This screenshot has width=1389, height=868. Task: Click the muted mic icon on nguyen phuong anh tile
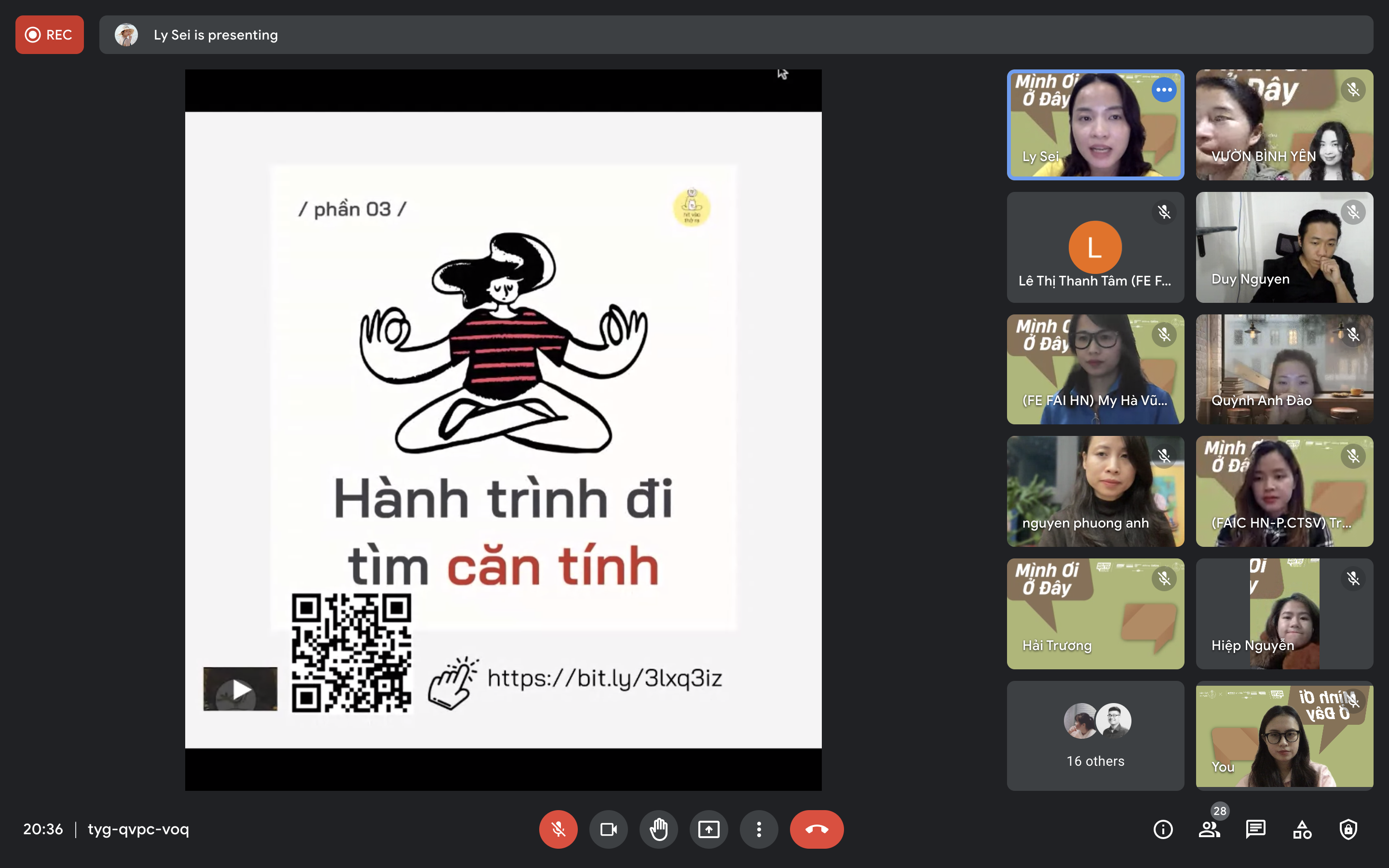(x=1164, y=456)
